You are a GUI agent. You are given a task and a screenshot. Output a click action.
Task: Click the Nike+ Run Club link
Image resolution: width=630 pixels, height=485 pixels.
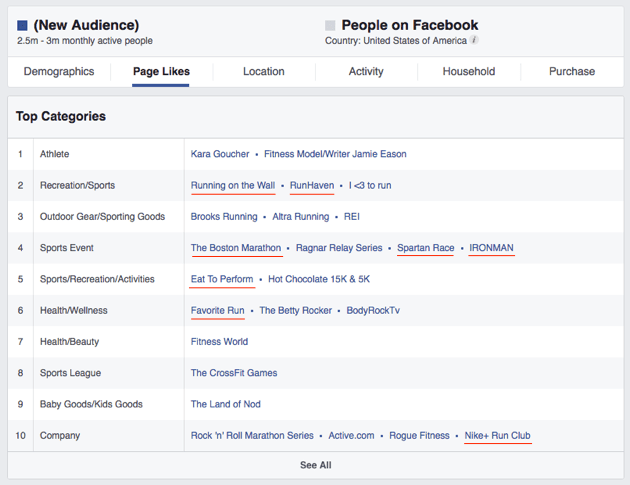pyautogui.click(x=497, y=435)
